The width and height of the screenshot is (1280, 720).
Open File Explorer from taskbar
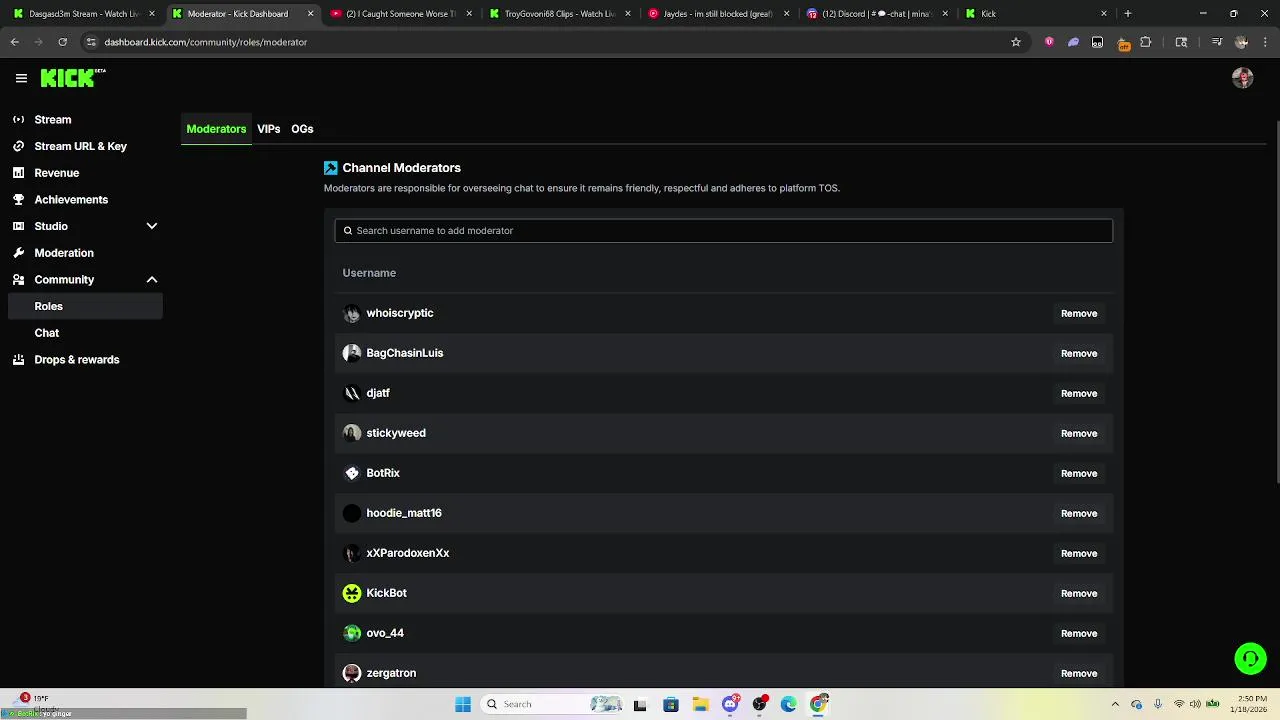click(x=700, y=704)
